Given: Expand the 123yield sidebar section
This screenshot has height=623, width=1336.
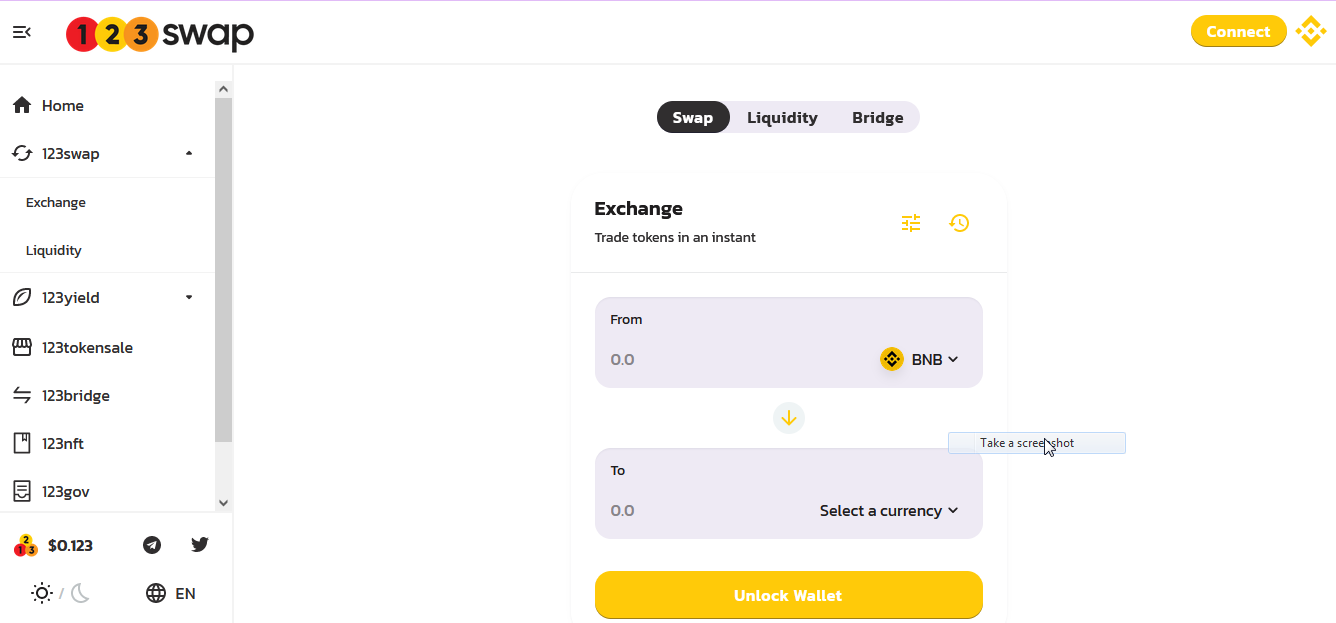Looking at the screenshot, I should click(x=189, y=298).
